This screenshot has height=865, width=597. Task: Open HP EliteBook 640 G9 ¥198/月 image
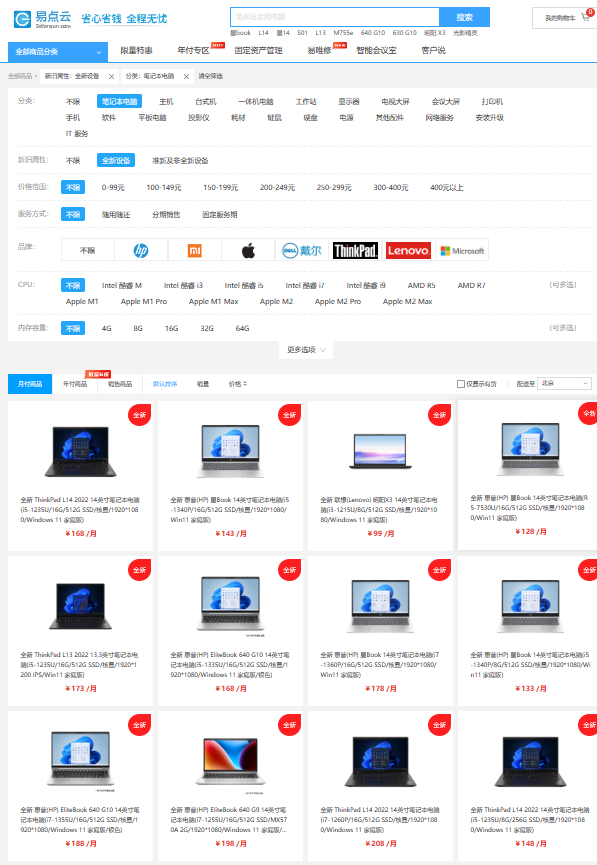click(231, 761)
